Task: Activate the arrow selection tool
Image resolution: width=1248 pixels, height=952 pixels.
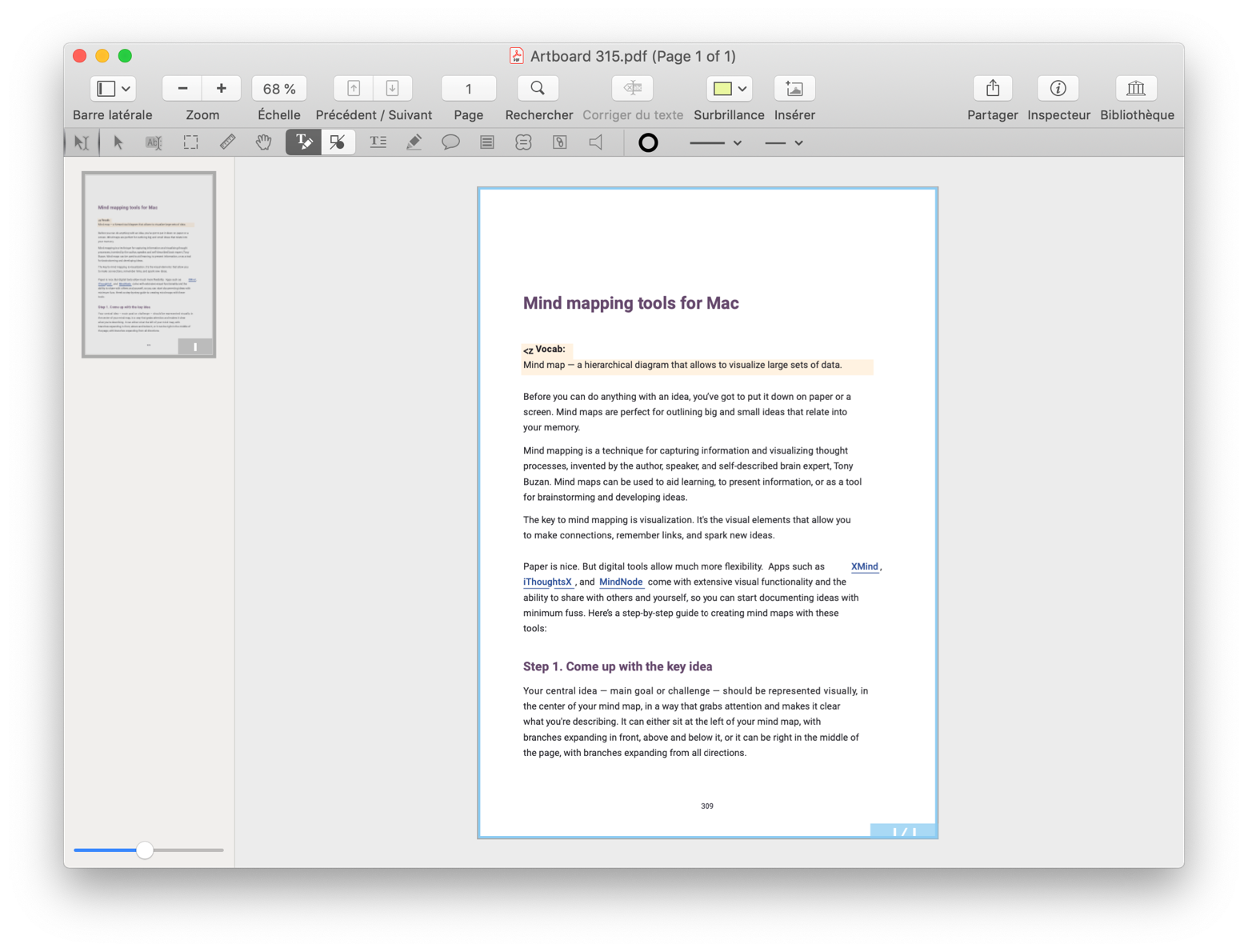Action: pos(117,142)
